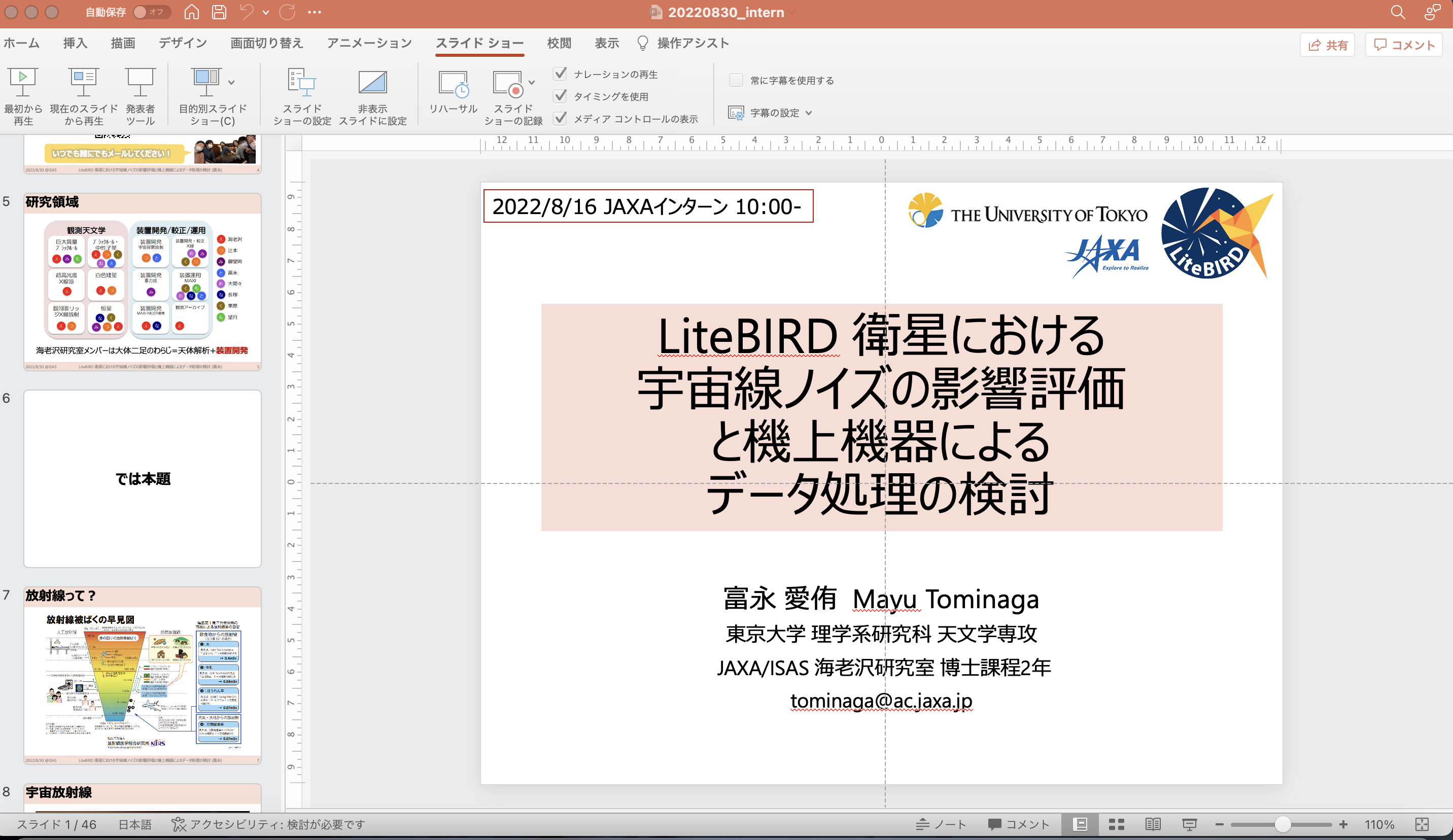Enable always use subtitles (常に字幕を使用する)
This screenshot has height=840, width=1453.
(736, 80)
